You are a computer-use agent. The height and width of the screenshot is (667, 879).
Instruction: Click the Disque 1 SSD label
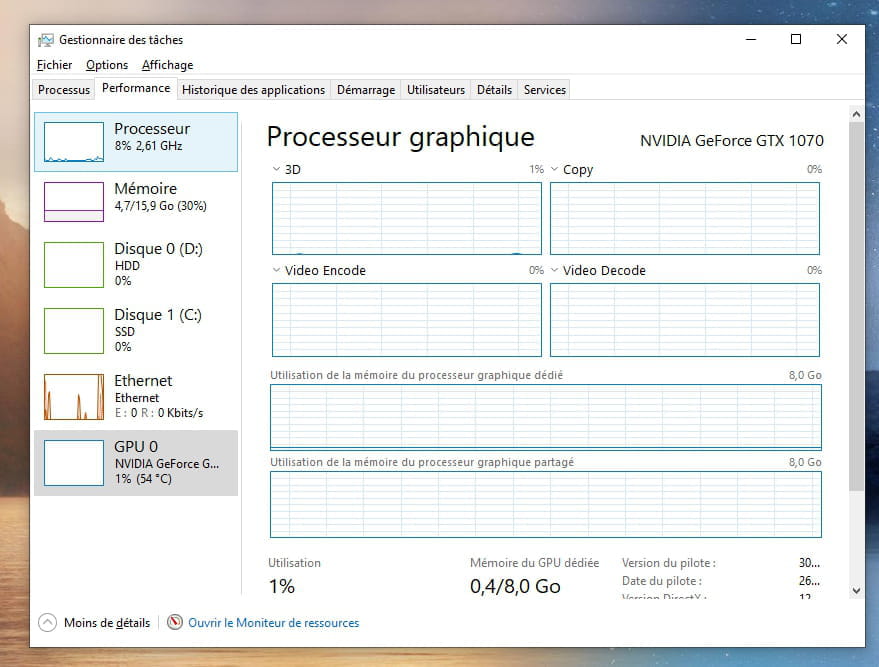[125, 332]
